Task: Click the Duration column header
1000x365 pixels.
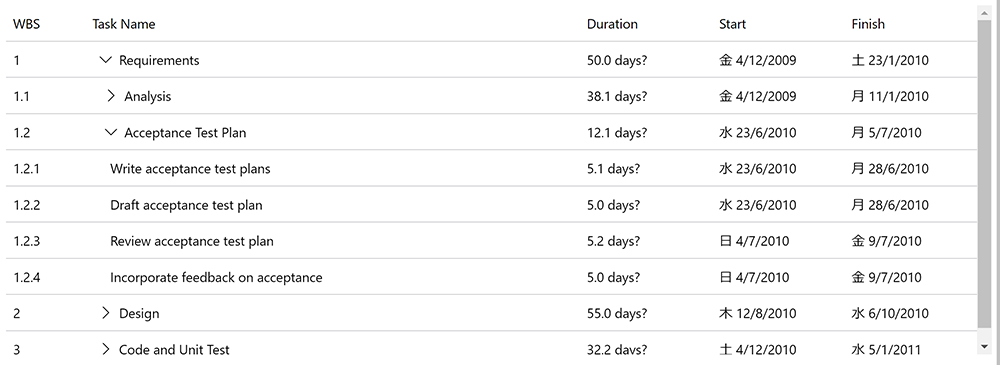Action: [x=612, y=24]
